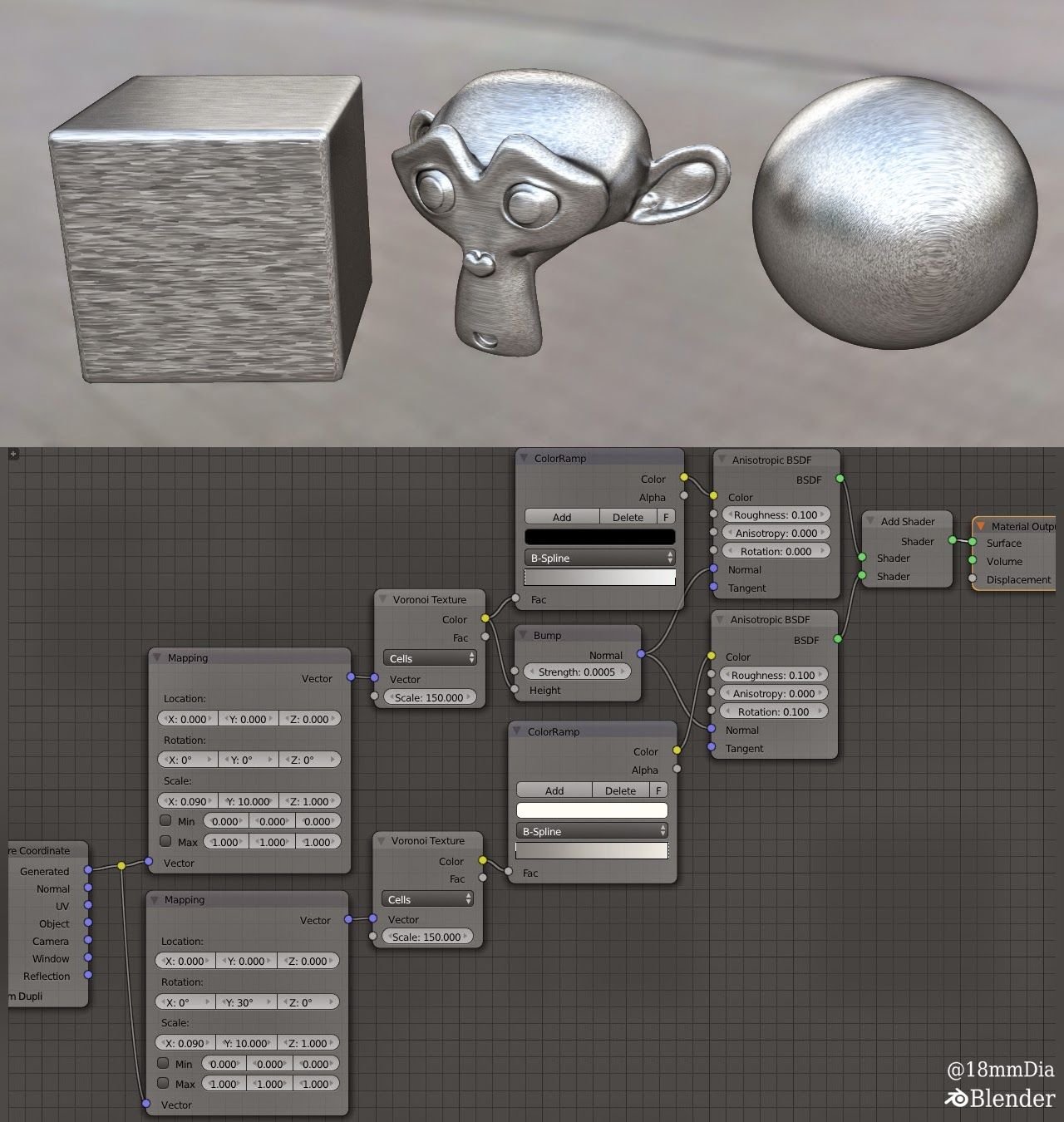1064x1122 pixels.
Task: Collapse the black-swatch ColorRamp node triangle
Action: pyautogui.click(x=525, y=458)
